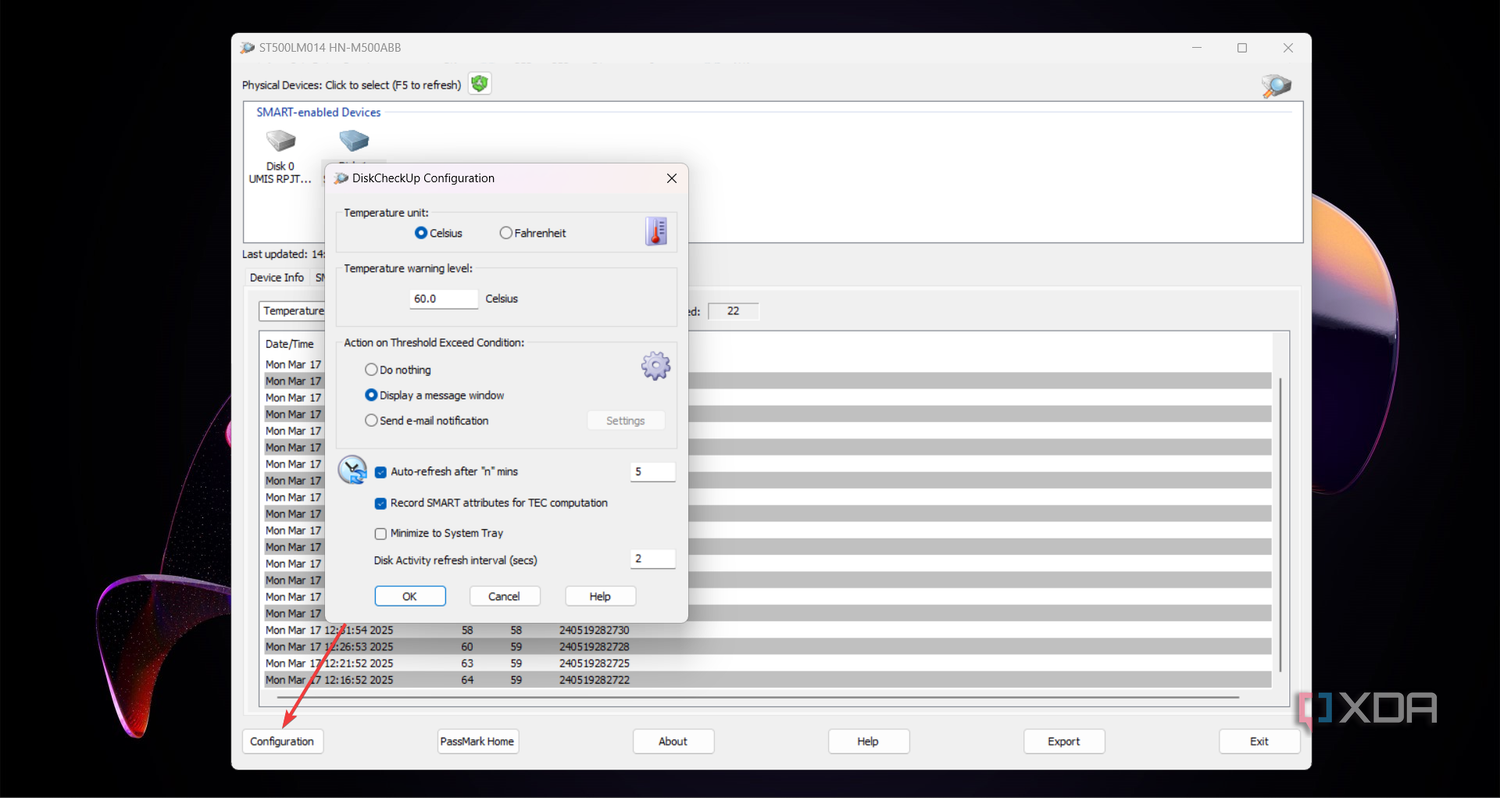Close the DiskCheckUp Configuration dialog
Viewport: 1500px width, 798px height.
[x=671, y=178]
